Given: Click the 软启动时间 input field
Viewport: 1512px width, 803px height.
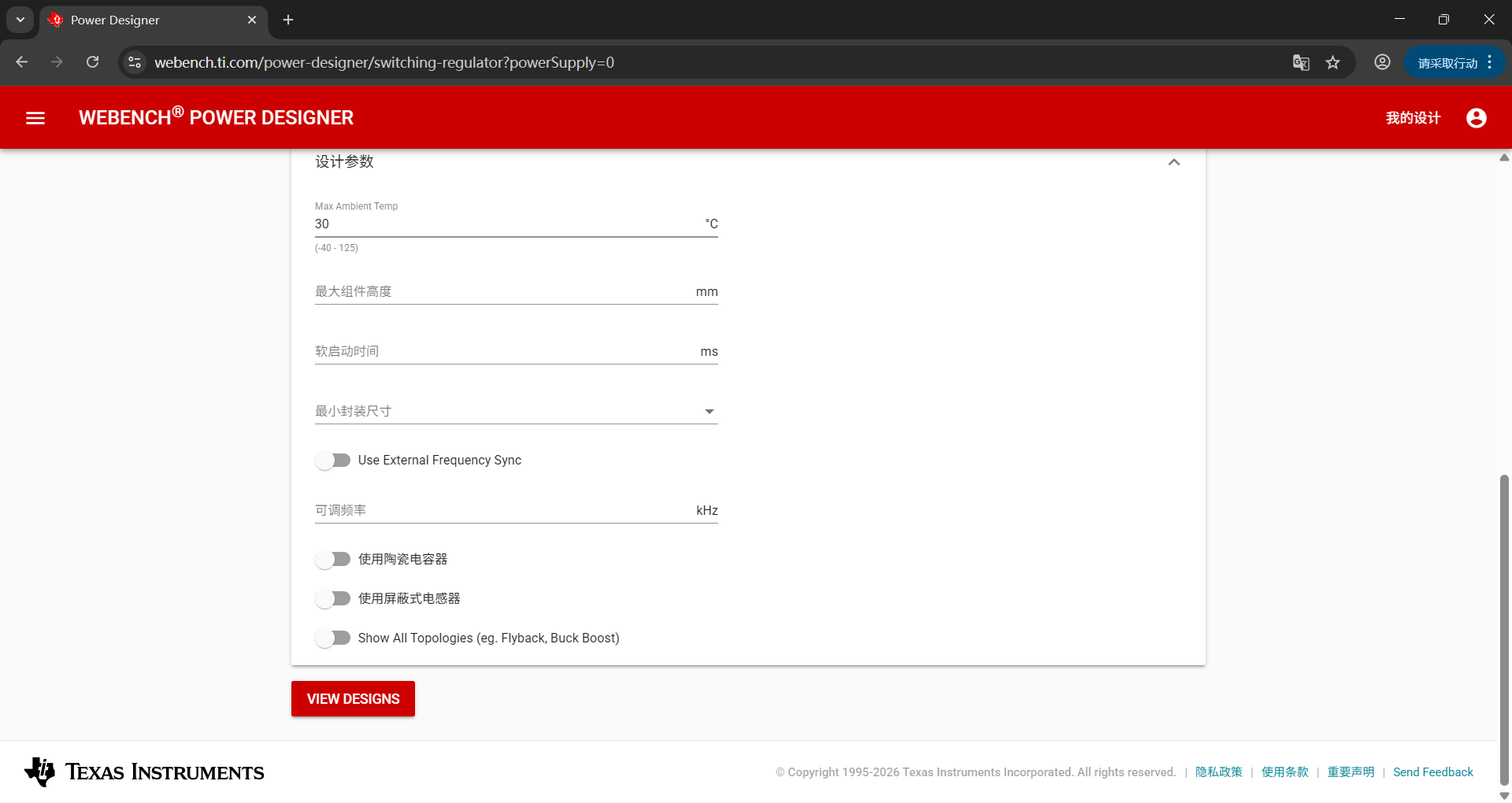Looking at the screenshot, I should [x=517, y=351].
